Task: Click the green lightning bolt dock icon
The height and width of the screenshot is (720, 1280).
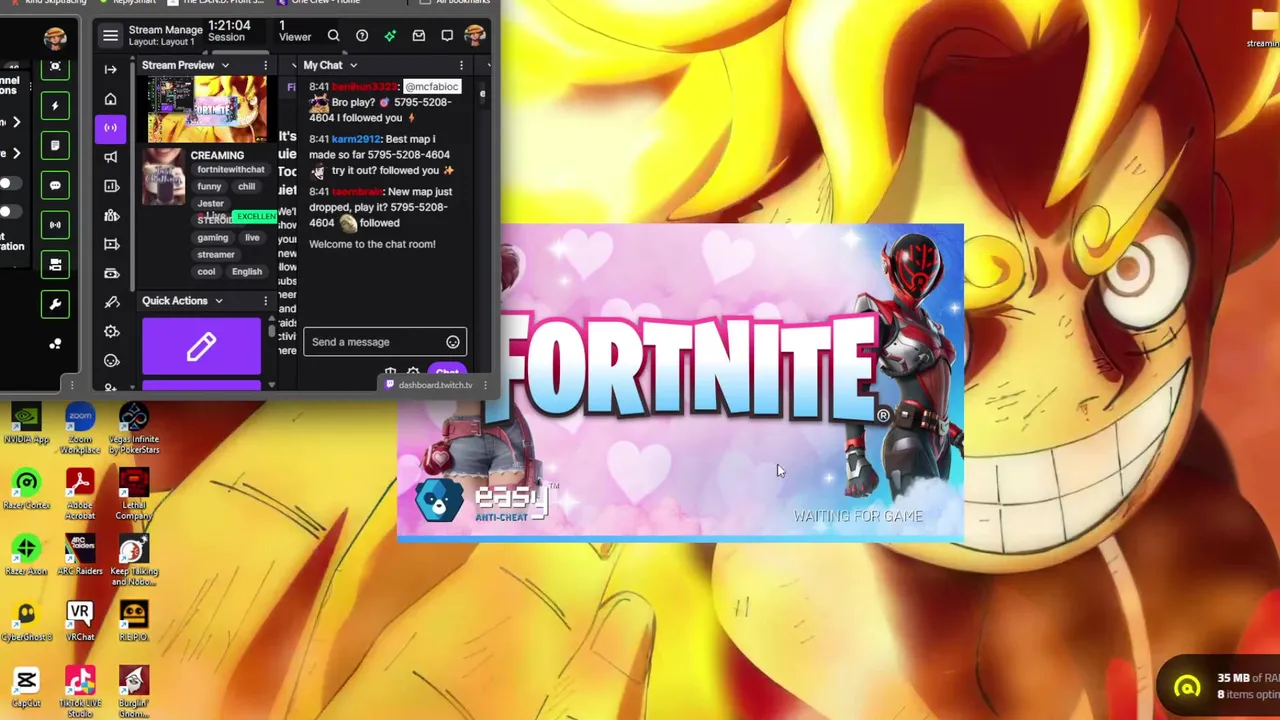Action: tap(55, 106)
